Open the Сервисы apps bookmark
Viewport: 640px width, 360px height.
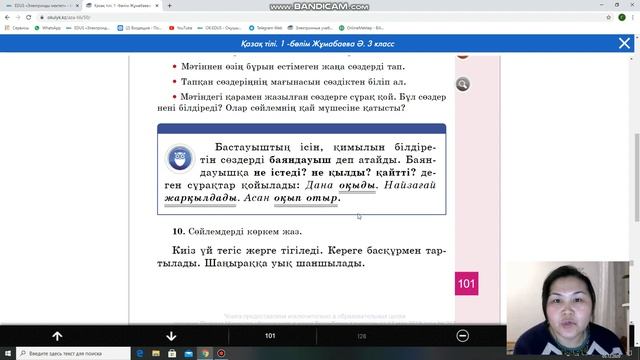17,28
